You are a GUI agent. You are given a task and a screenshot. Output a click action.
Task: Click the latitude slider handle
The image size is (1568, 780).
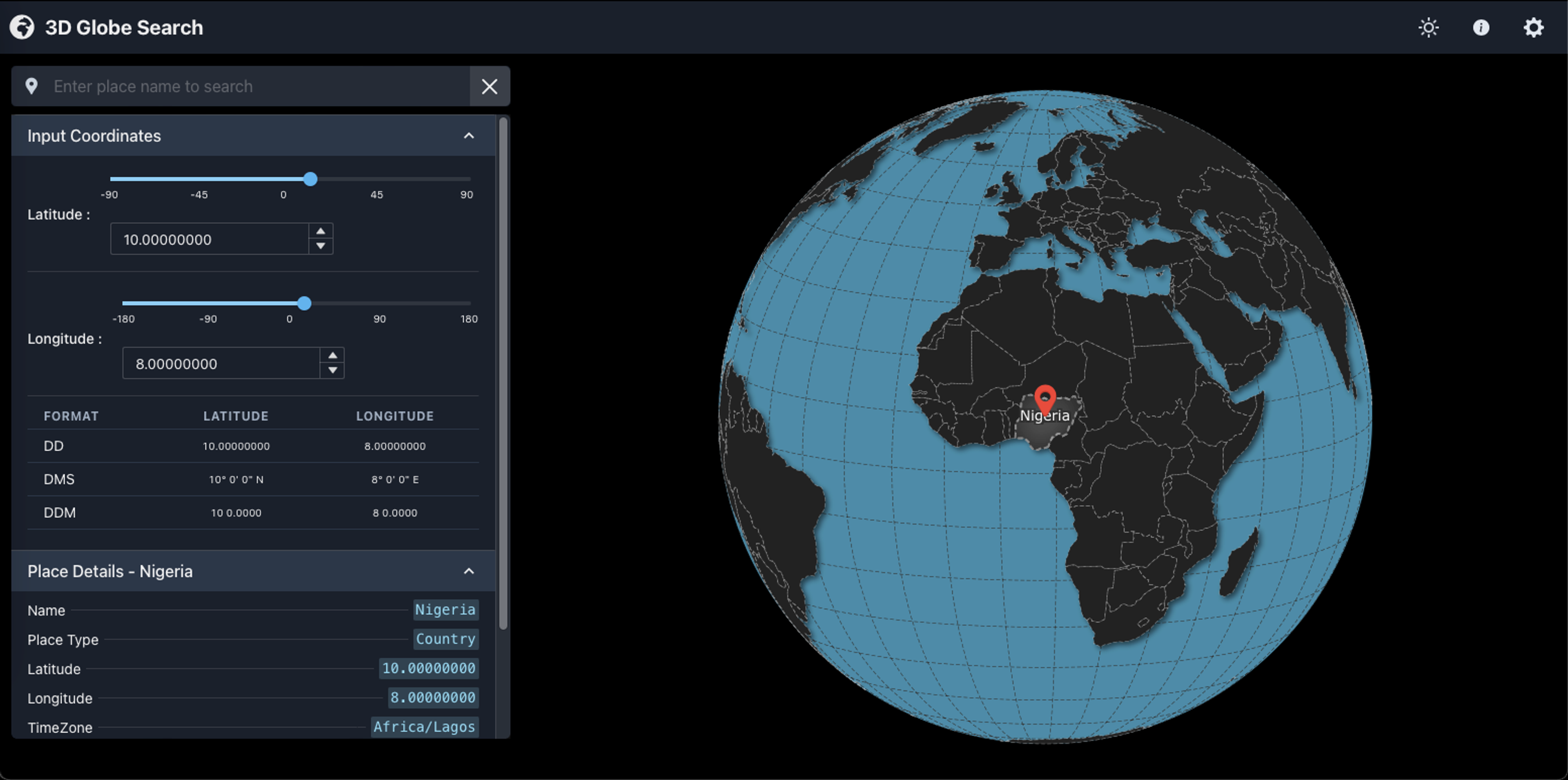pos(310,179)
